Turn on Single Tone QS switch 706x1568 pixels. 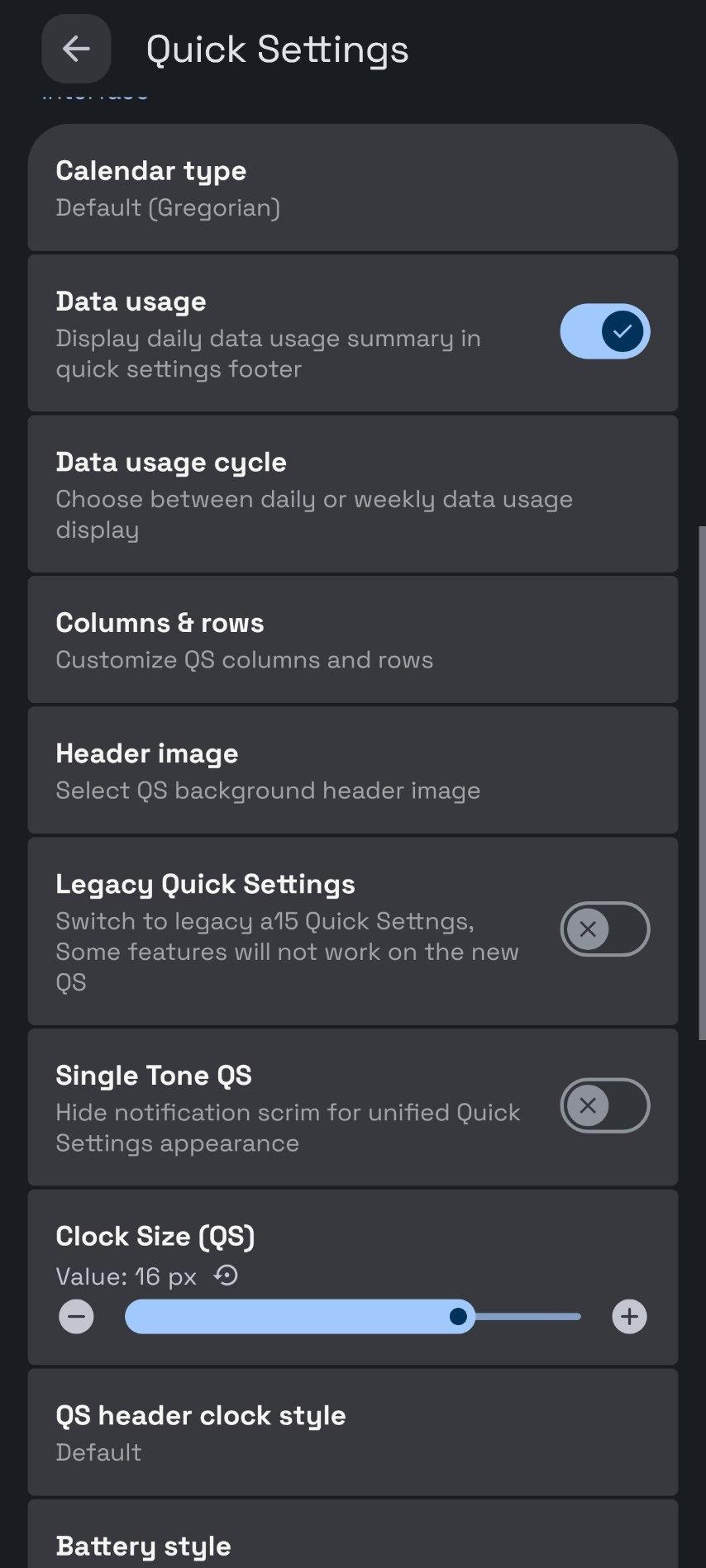605,1105
